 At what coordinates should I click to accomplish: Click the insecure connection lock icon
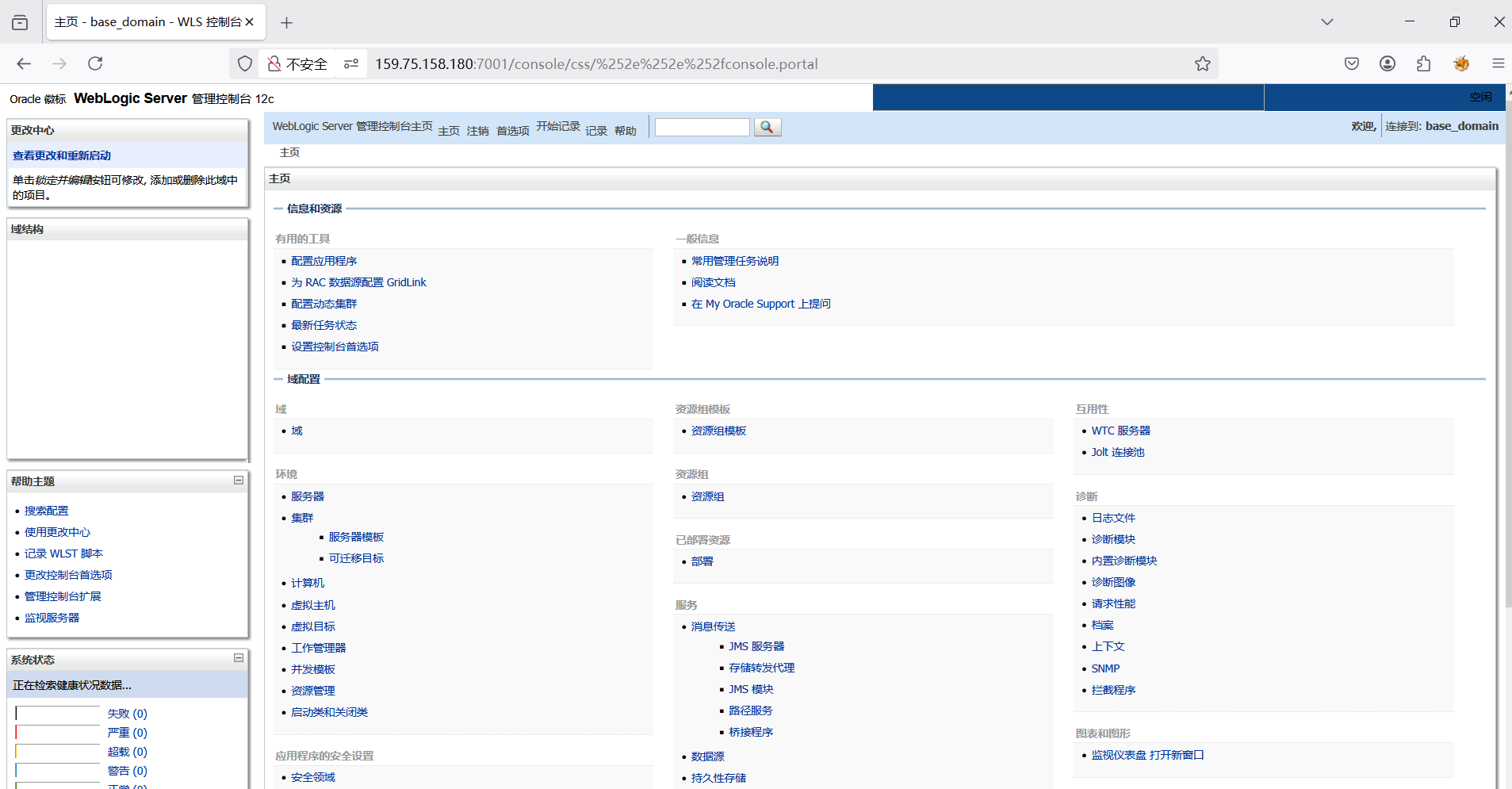(274, 63)
